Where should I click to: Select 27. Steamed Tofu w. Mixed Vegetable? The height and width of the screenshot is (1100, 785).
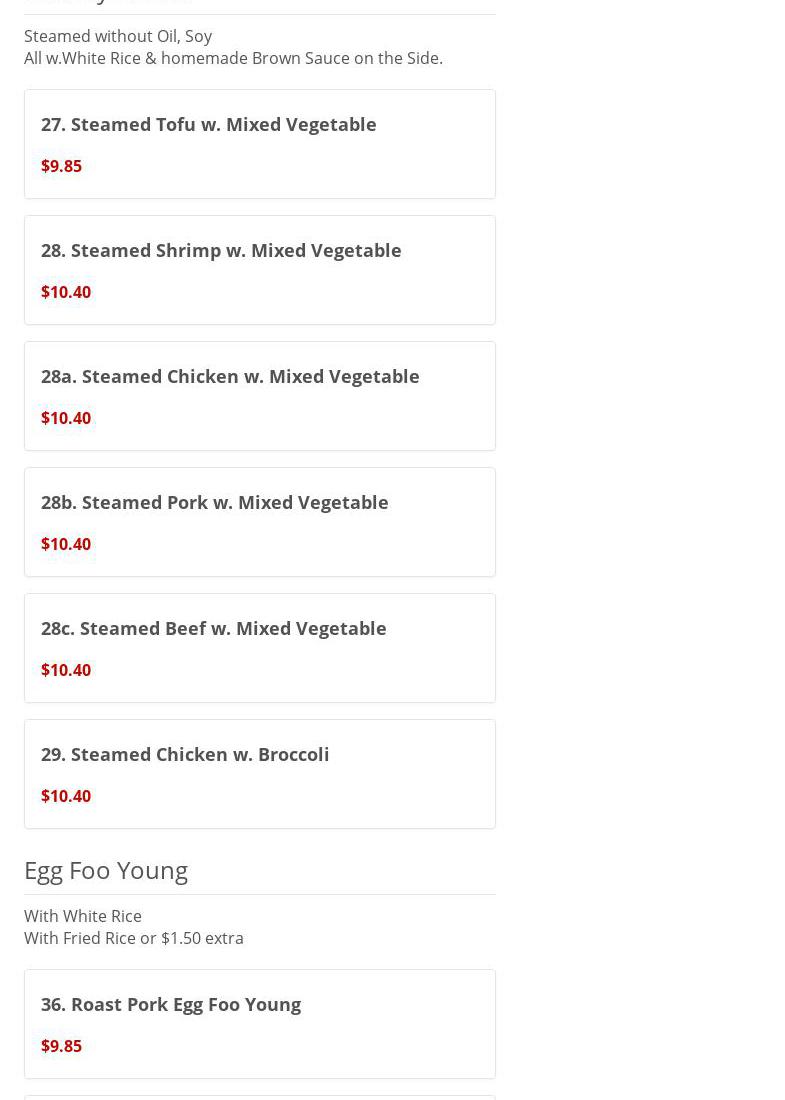[208, 124]
